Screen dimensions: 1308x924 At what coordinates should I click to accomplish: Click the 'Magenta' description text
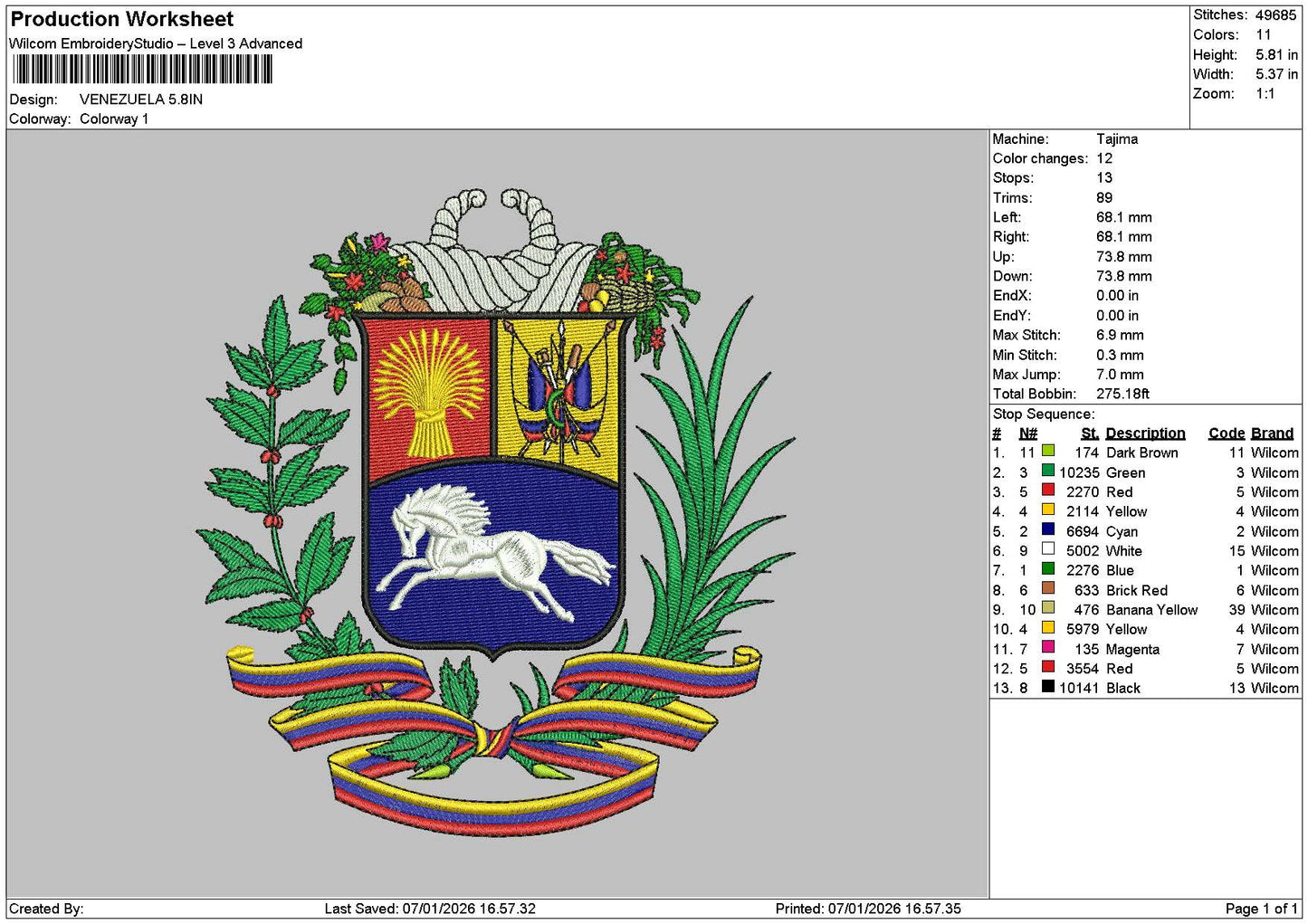(1132, 649)
